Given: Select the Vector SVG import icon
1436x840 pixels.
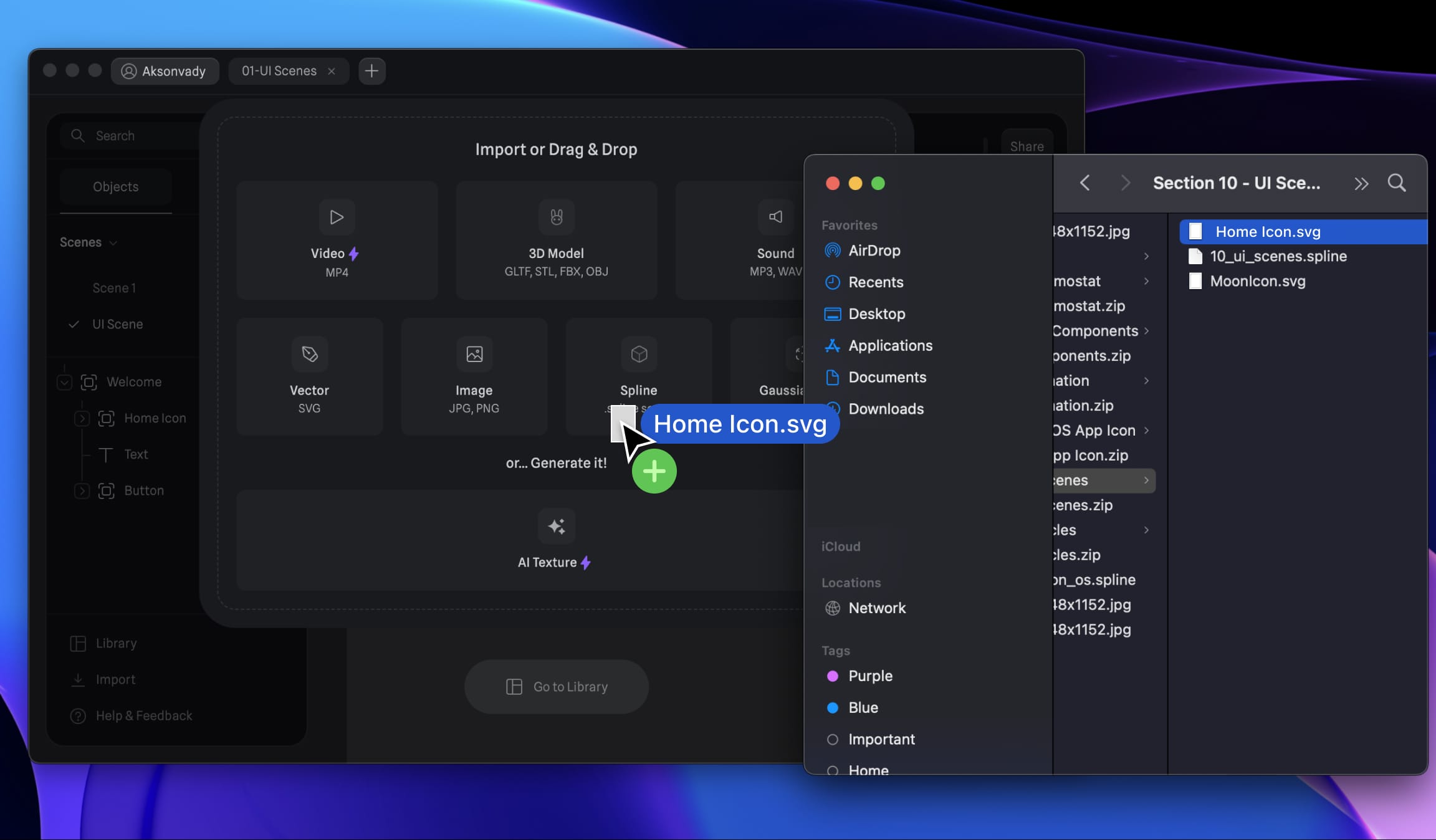Looking at the screenshot, I should [x=309, y=354].
